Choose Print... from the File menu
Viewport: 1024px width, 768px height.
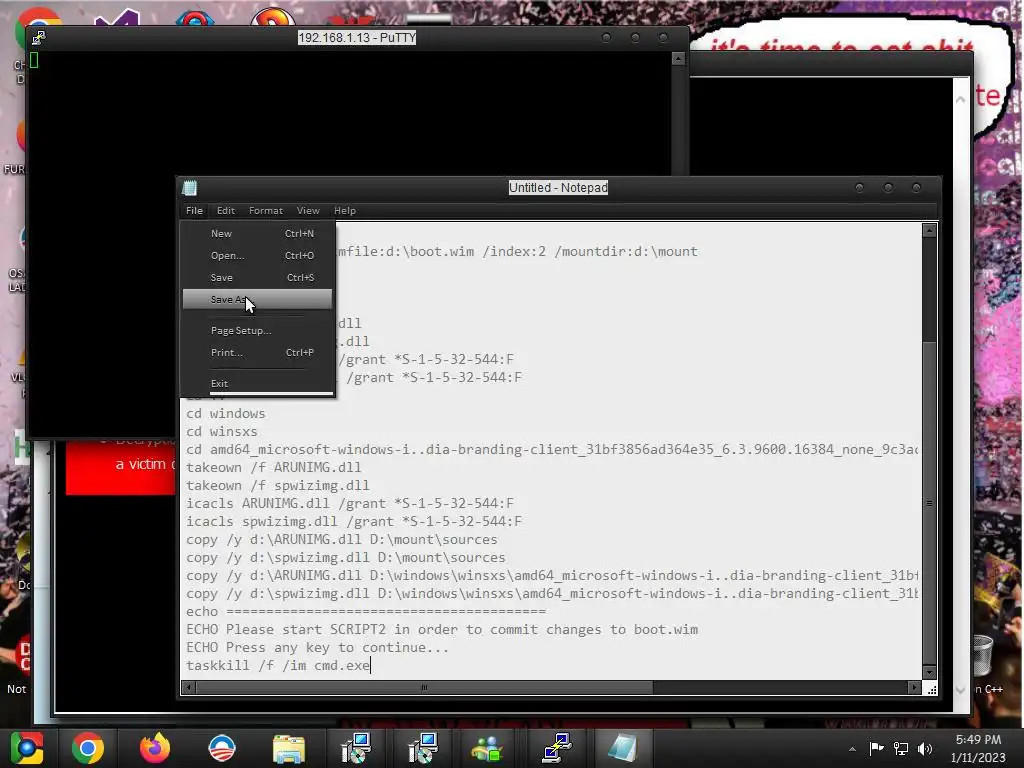click(x=257, y=353)
